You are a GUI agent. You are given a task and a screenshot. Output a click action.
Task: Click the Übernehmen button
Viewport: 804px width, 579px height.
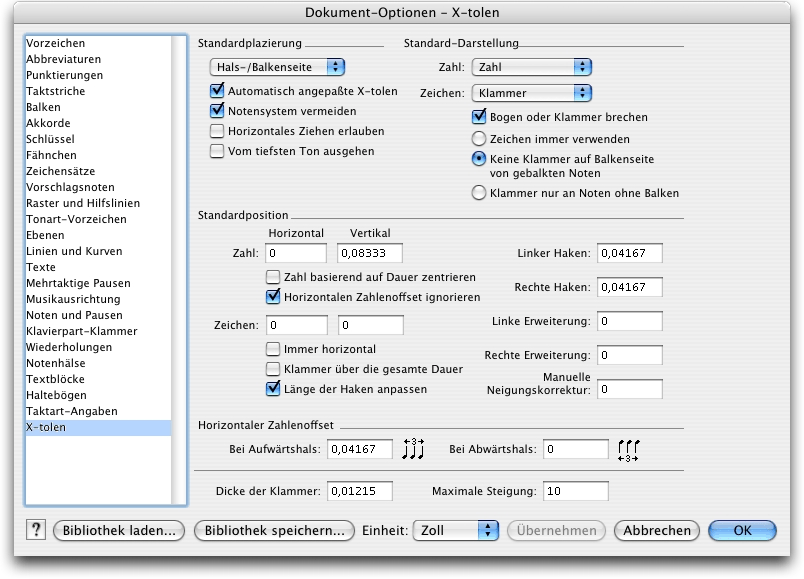coord(556,530)
